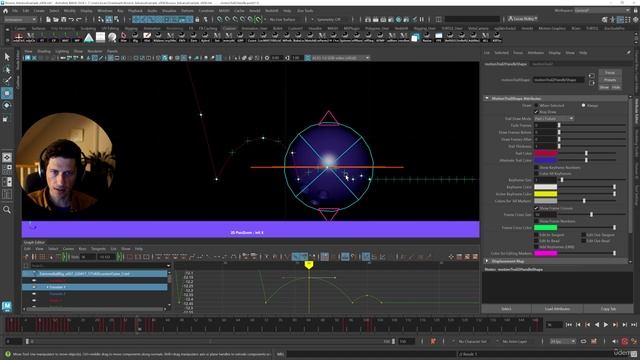The height and width of the screenshot is (360, 640).
Task: Open viewport Shading menu
Action: click(44, 51)
